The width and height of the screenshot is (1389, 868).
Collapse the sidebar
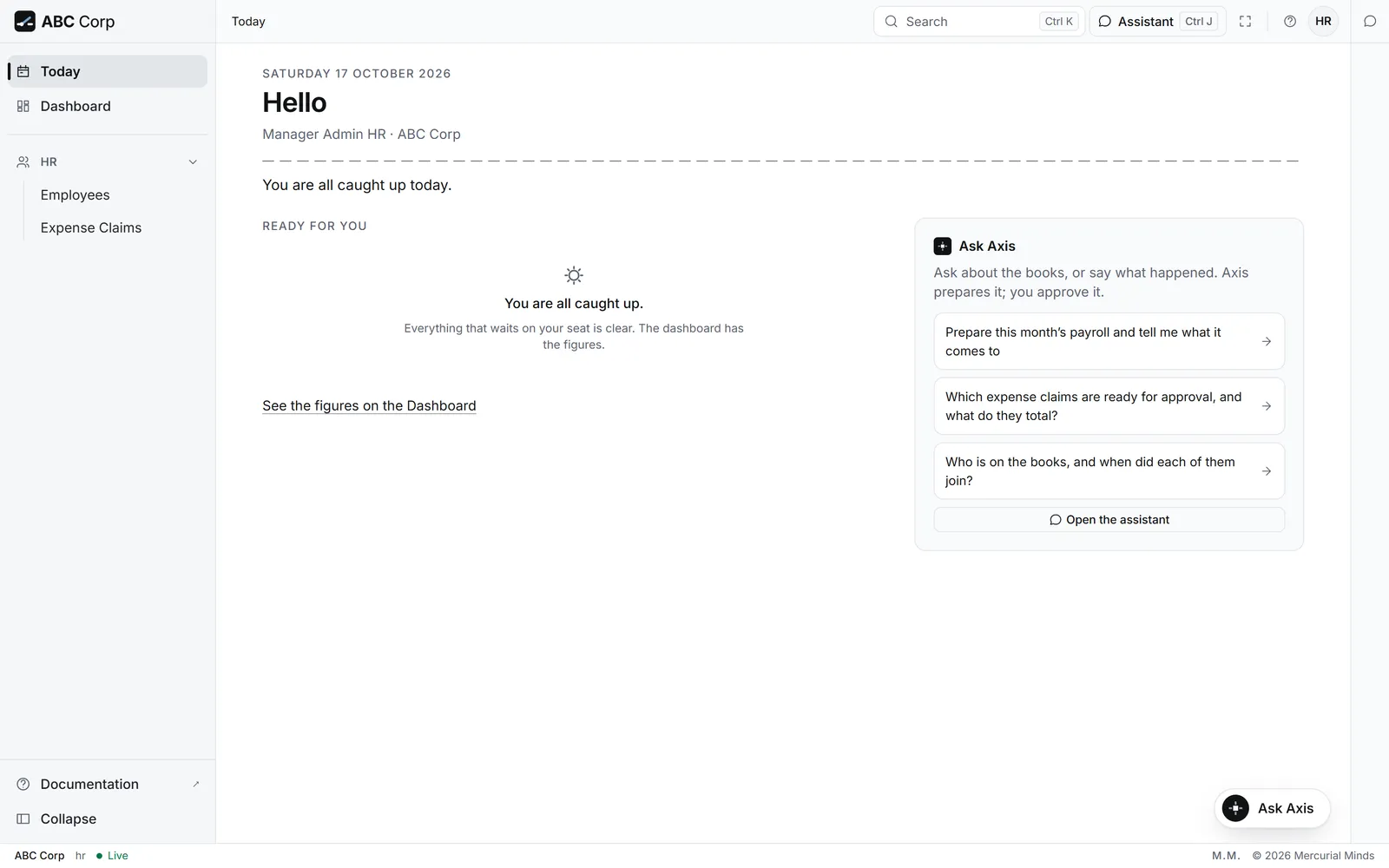click(108, 819)
